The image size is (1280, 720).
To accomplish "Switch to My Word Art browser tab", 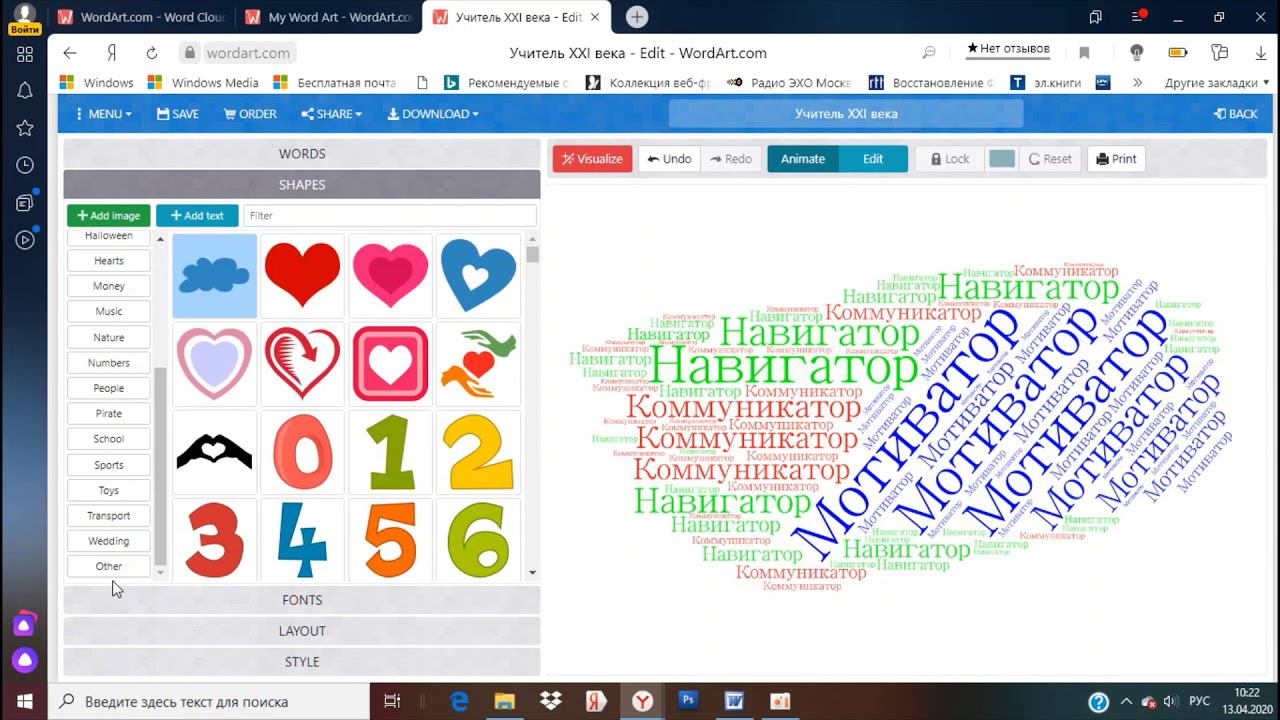I will pyautogui.click(x=328, y=17).
